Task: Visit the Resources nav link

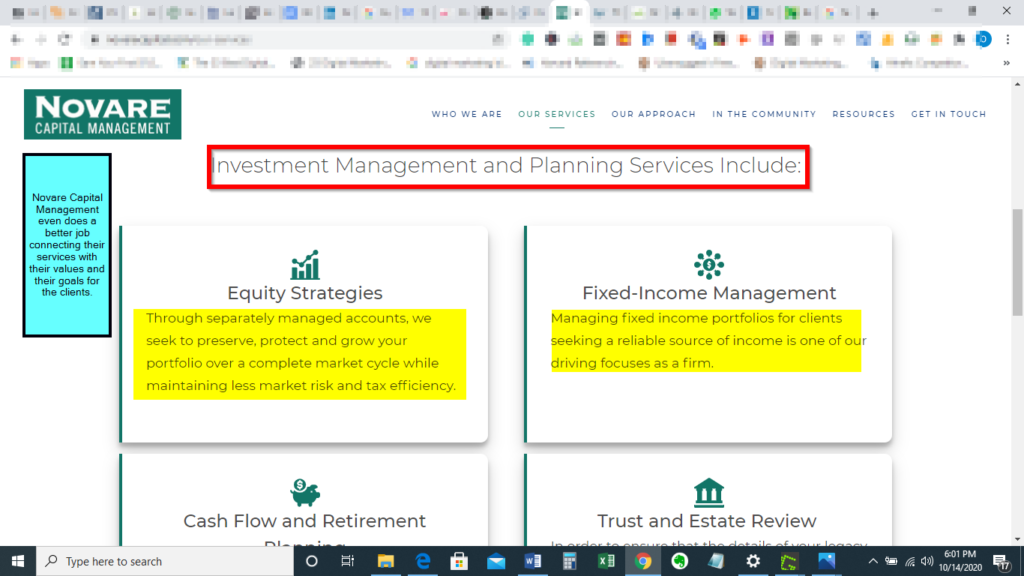Action: 863,114
